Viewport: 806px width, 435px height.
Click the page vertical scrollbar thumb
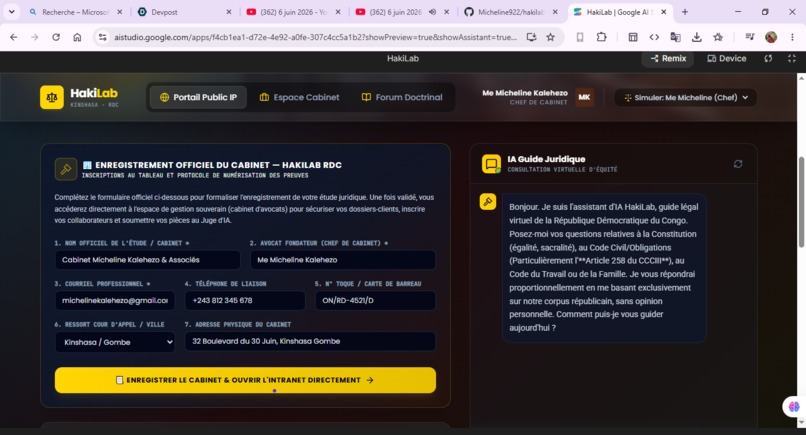pos(801,202)
